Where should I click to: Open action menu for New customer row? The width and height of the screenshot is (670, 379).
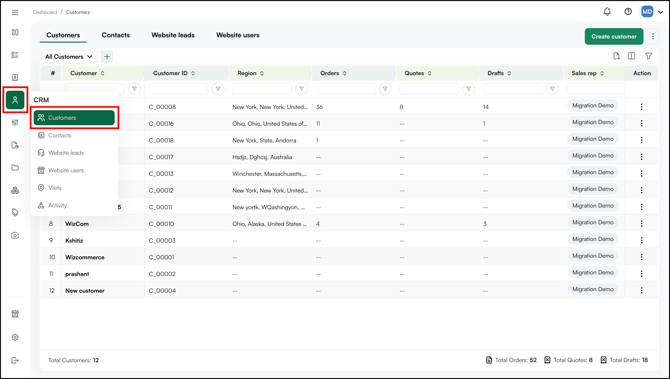coord(641,290)
